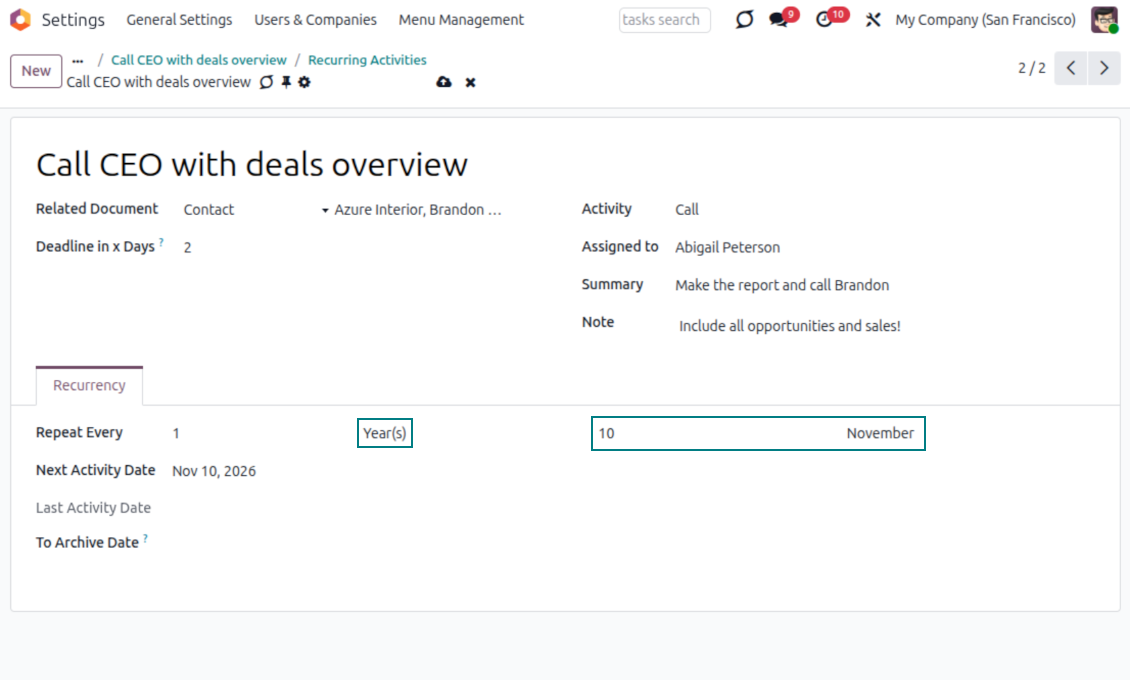Discard changes with the X icon
This screenshot has height=680, width=1130.
click(470, 82)
